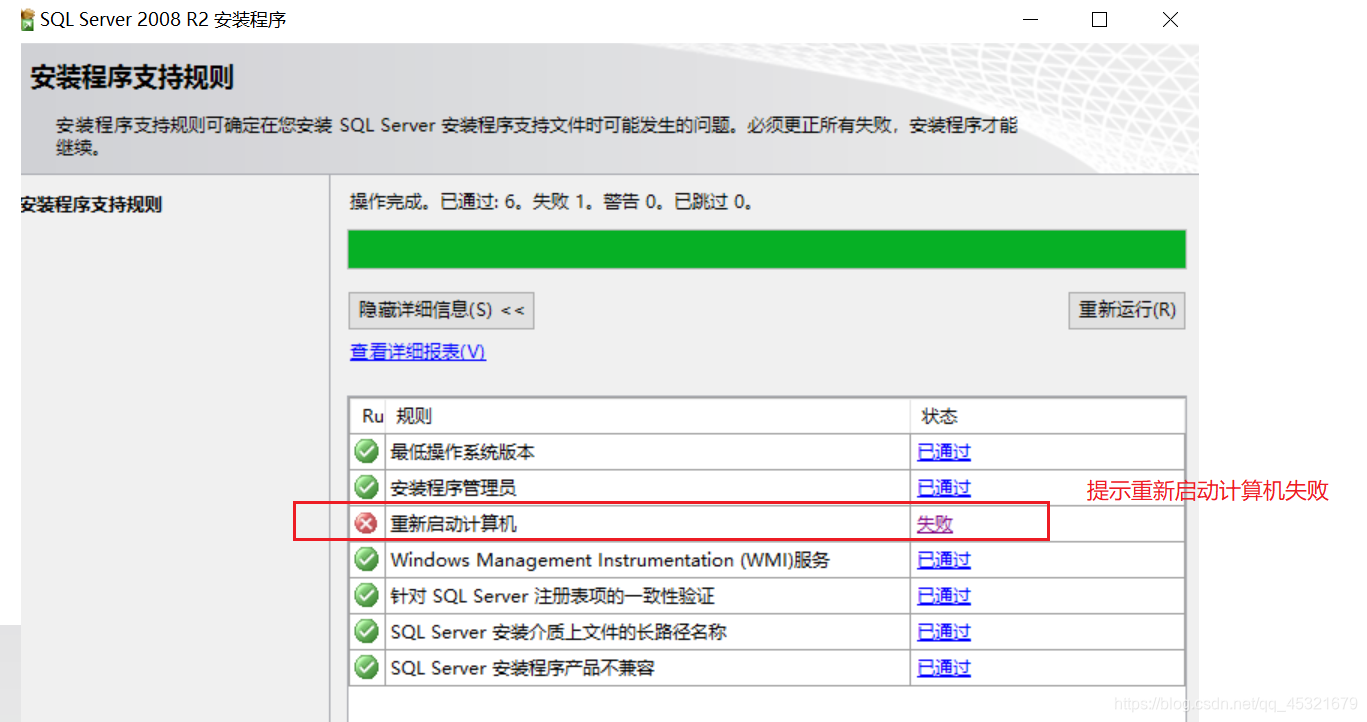1367x722 pixels.
Task: Select the 最低操作系统版本 rule text
Action: [x=462, y=452]
